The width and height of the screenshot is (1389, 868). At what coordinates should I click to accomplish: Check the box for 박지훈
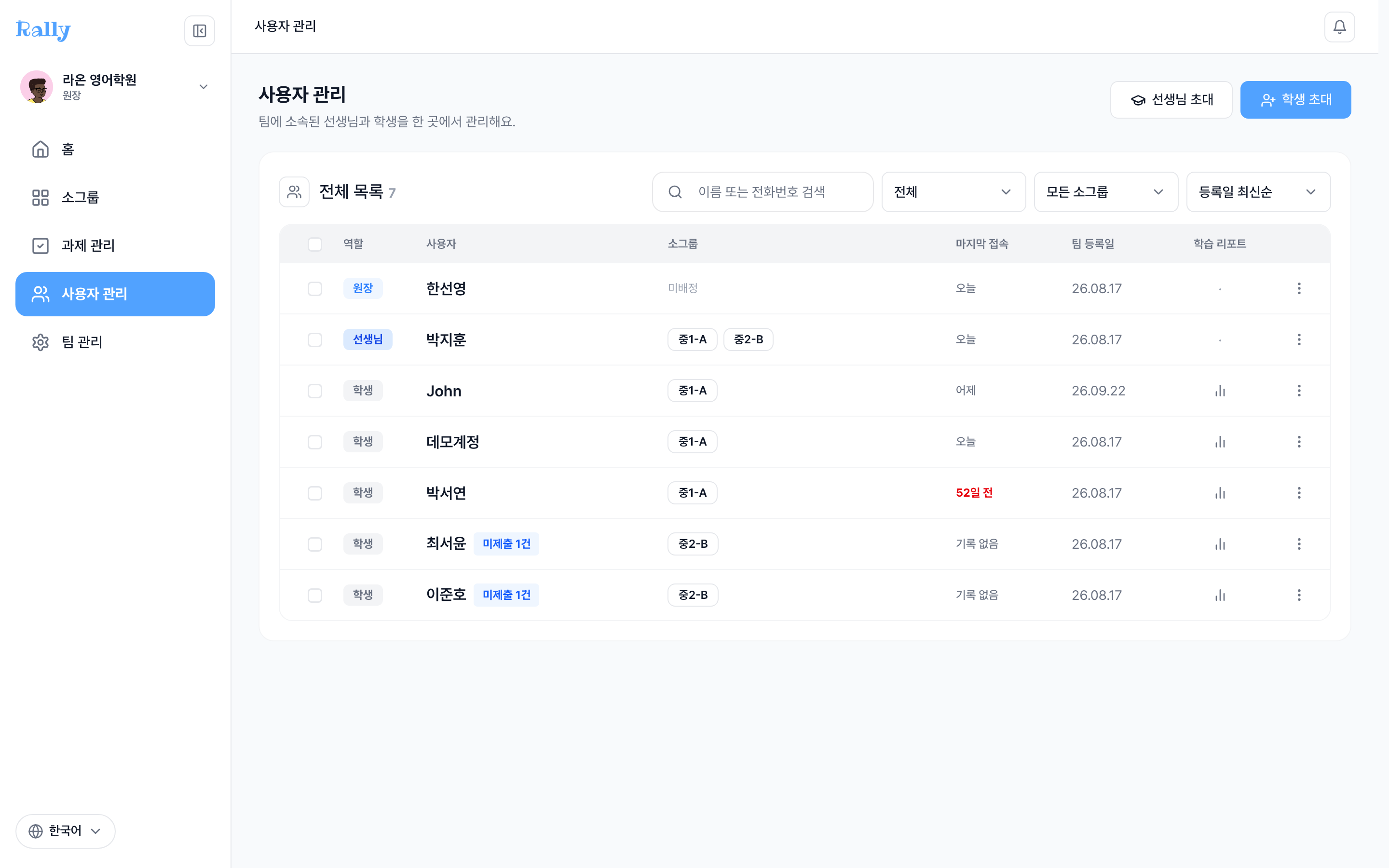[314, 340]
